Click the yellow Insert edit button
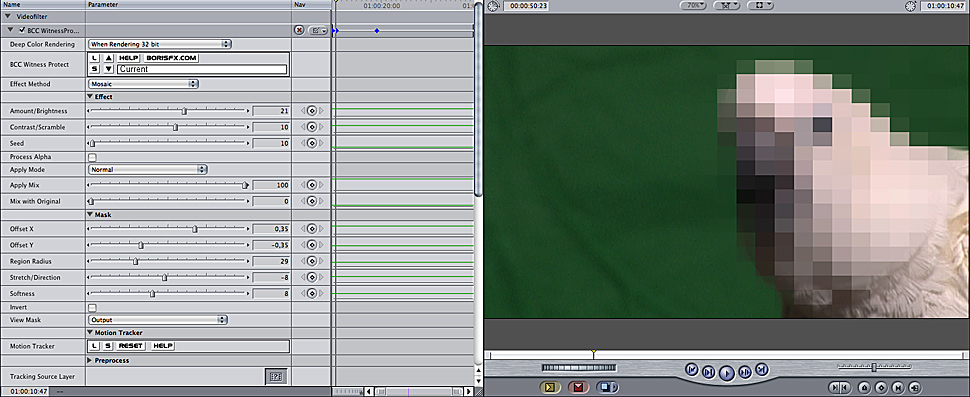Screen dimensions: 970x397 [x=549, y=388]
